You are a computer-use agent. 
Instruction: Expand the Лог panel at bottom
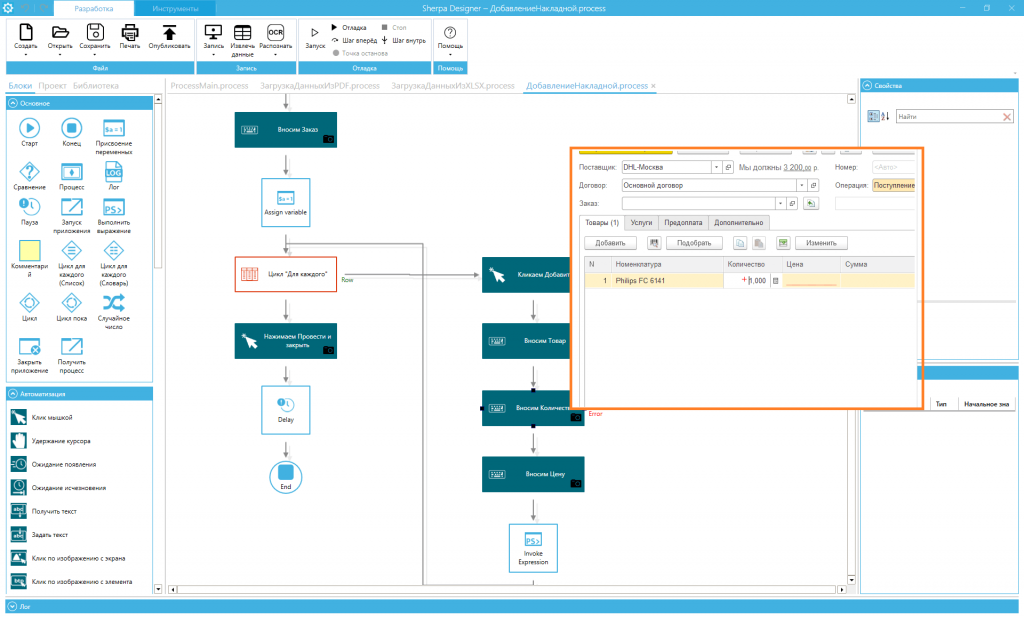coord(12,607)
